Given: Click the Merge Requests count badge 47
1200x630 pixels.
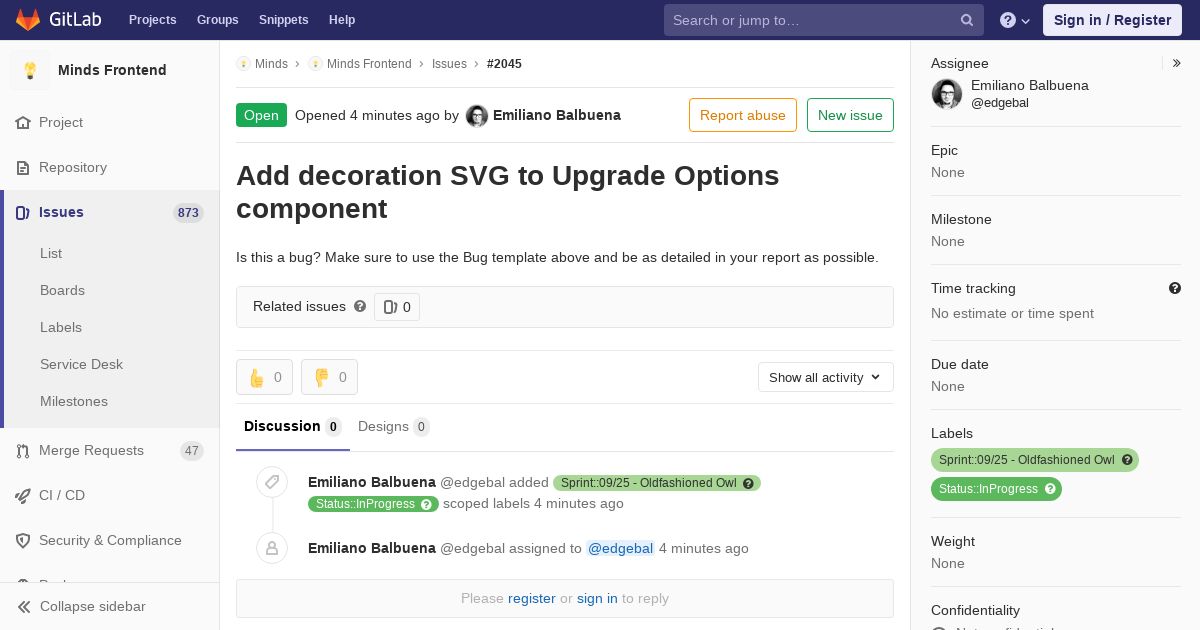Looking at the screenshot, I should pos(192,451).
